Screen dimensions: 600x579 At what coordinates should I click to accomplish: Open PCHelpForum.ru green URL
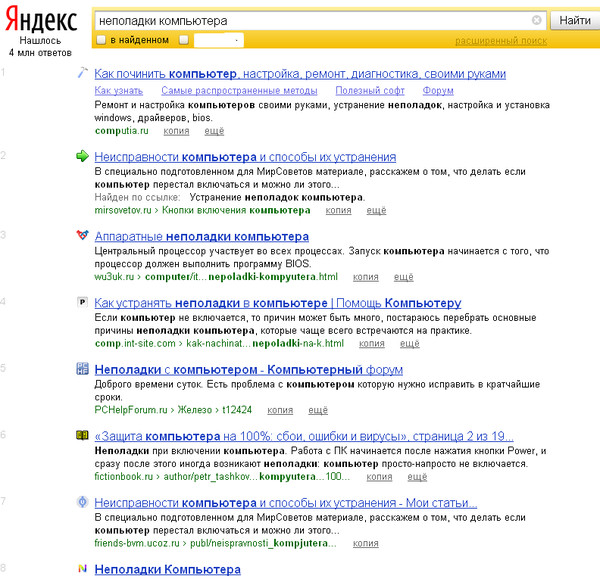[131, 410]
